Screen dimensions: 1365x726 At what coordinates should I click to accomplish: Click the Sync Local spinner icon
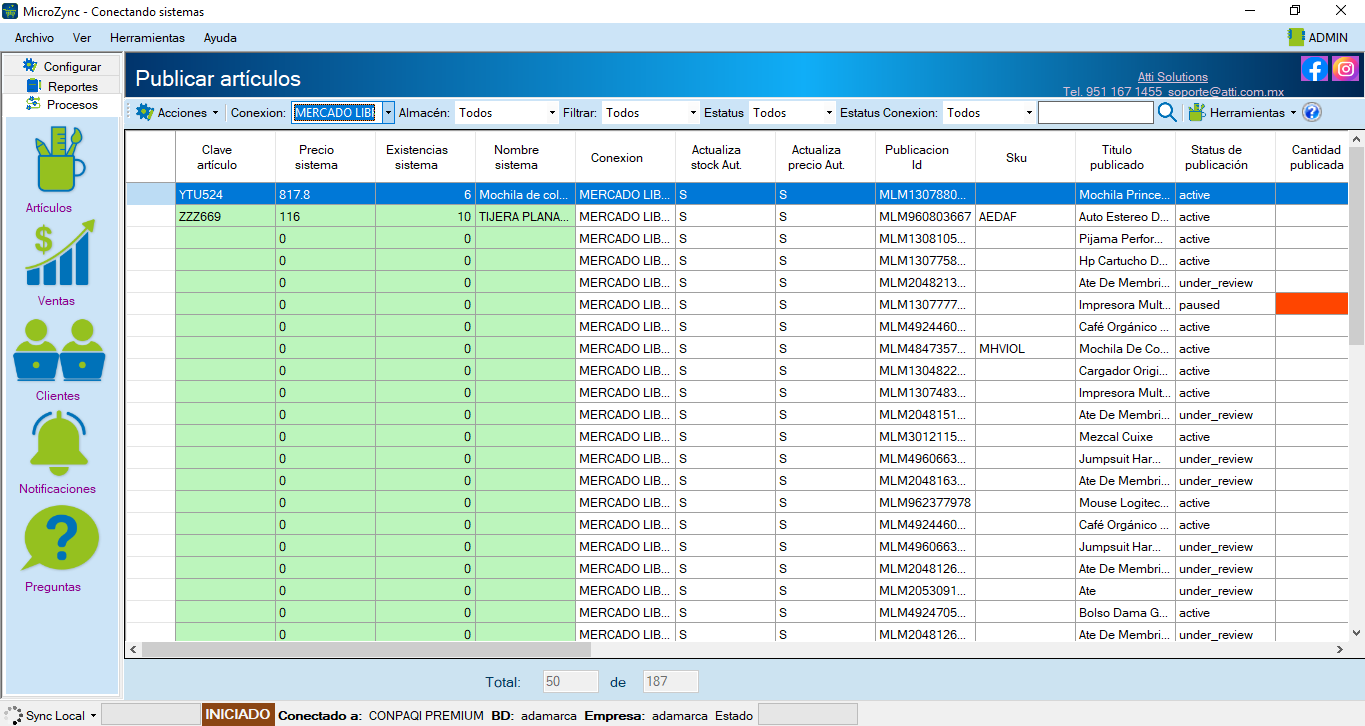[12, 715]
